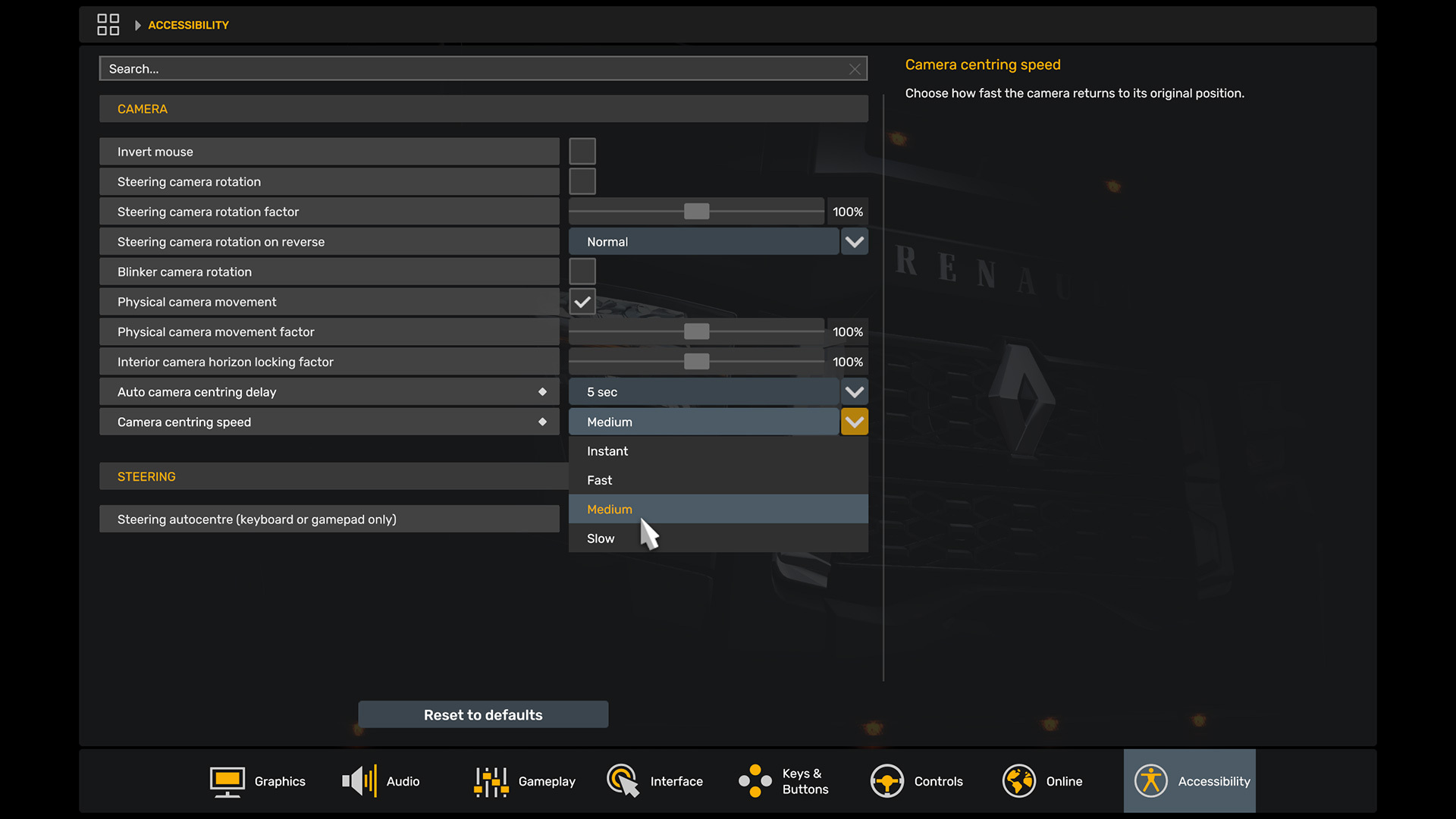The width and height of the screenshot is (1456, 819).
Task: Open Interface settings cursor icon
Action: [623, 781]
